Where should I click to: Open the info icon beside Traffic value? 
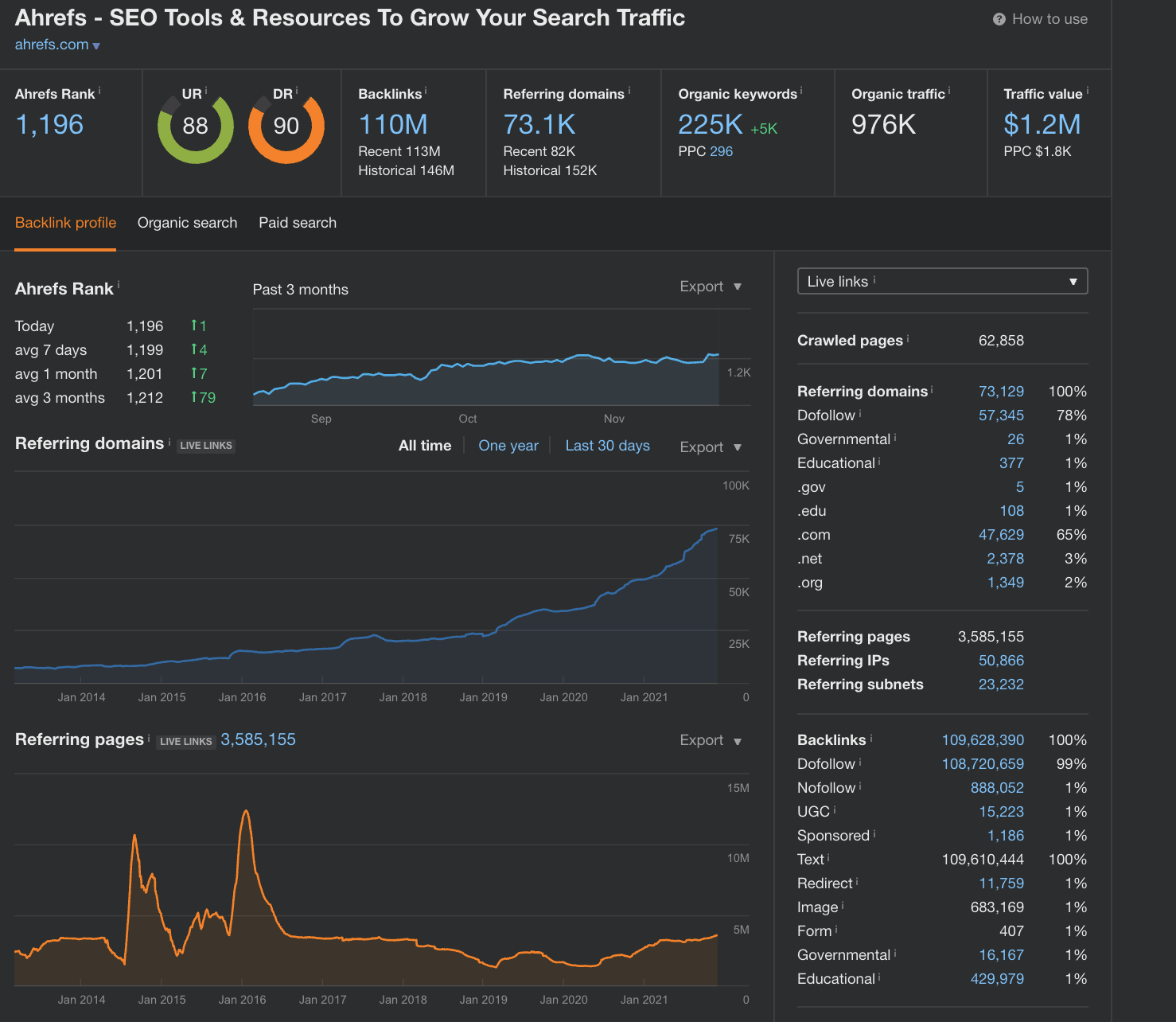(x=1088, y=90)
